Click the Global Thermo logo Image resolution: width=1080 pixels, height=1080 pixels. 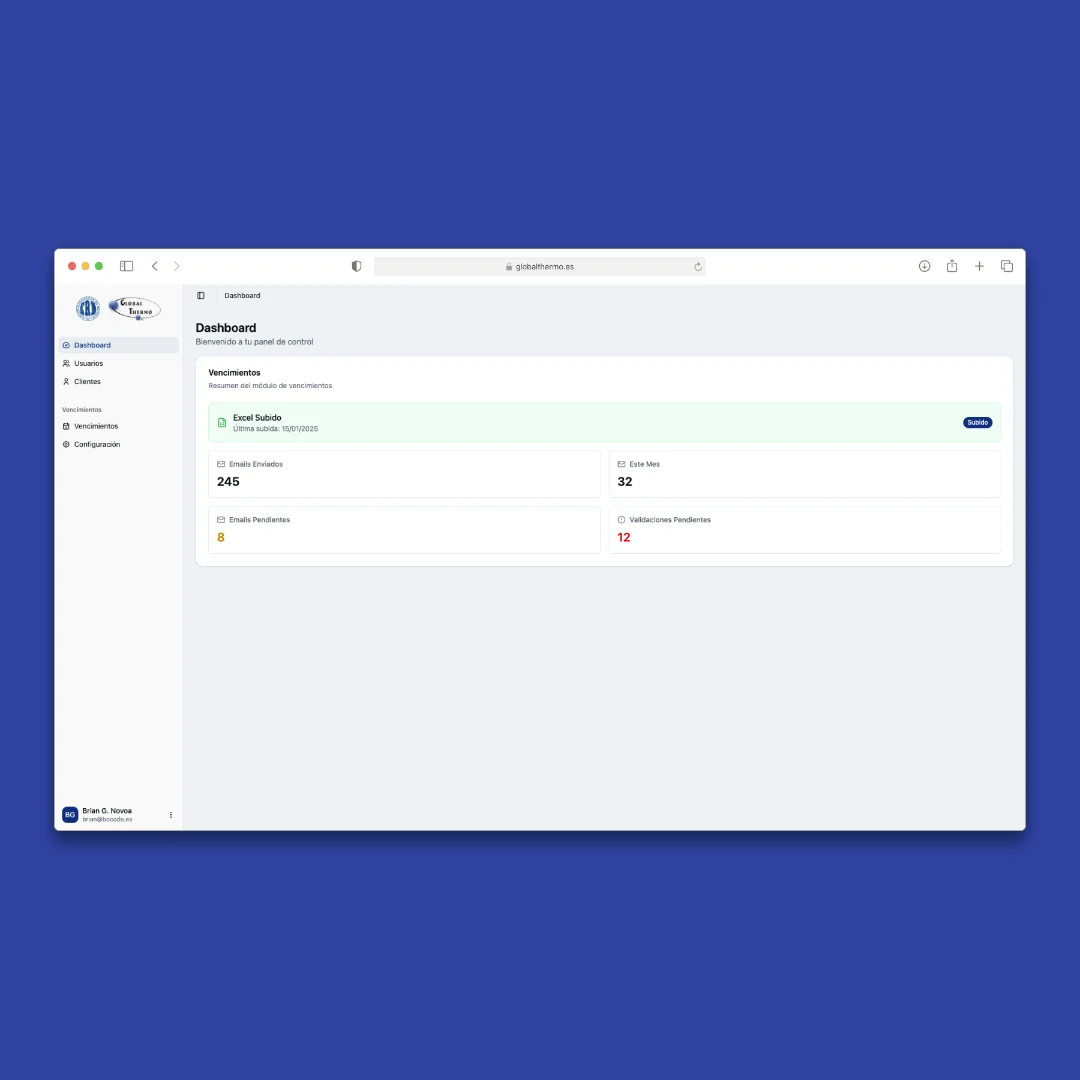[x=135, y=308]
